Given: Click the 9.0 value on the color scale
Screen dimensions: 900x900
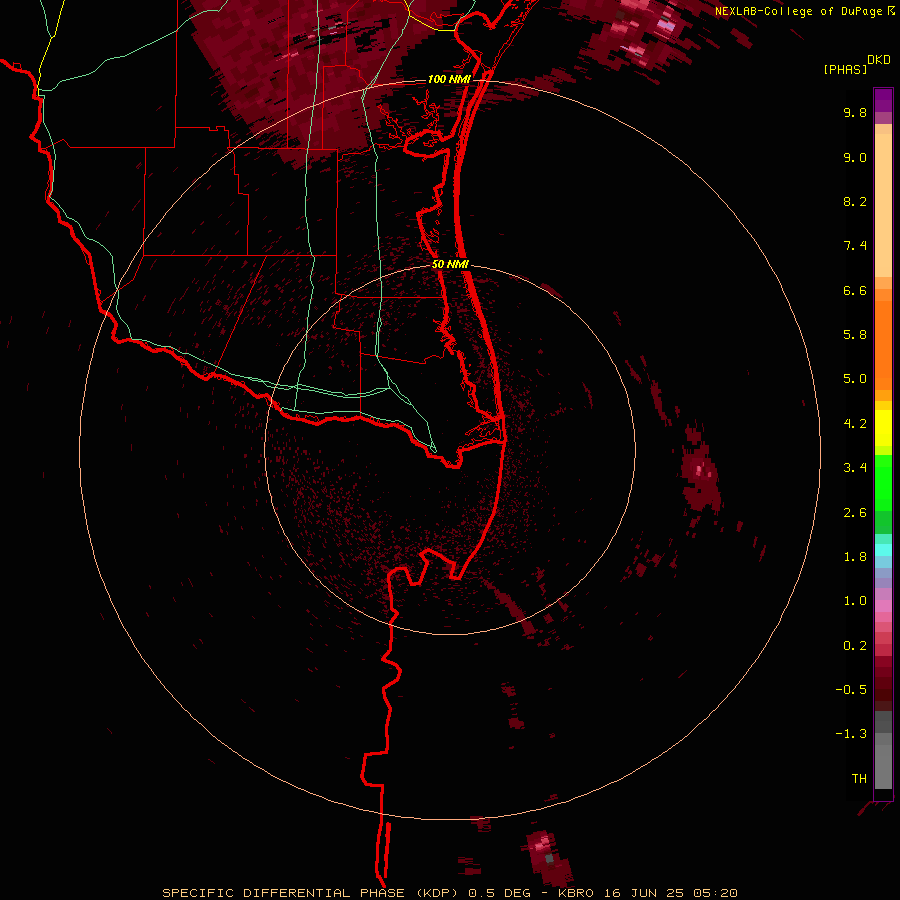Looking at the screenshot, I should [x=855, y=157].
